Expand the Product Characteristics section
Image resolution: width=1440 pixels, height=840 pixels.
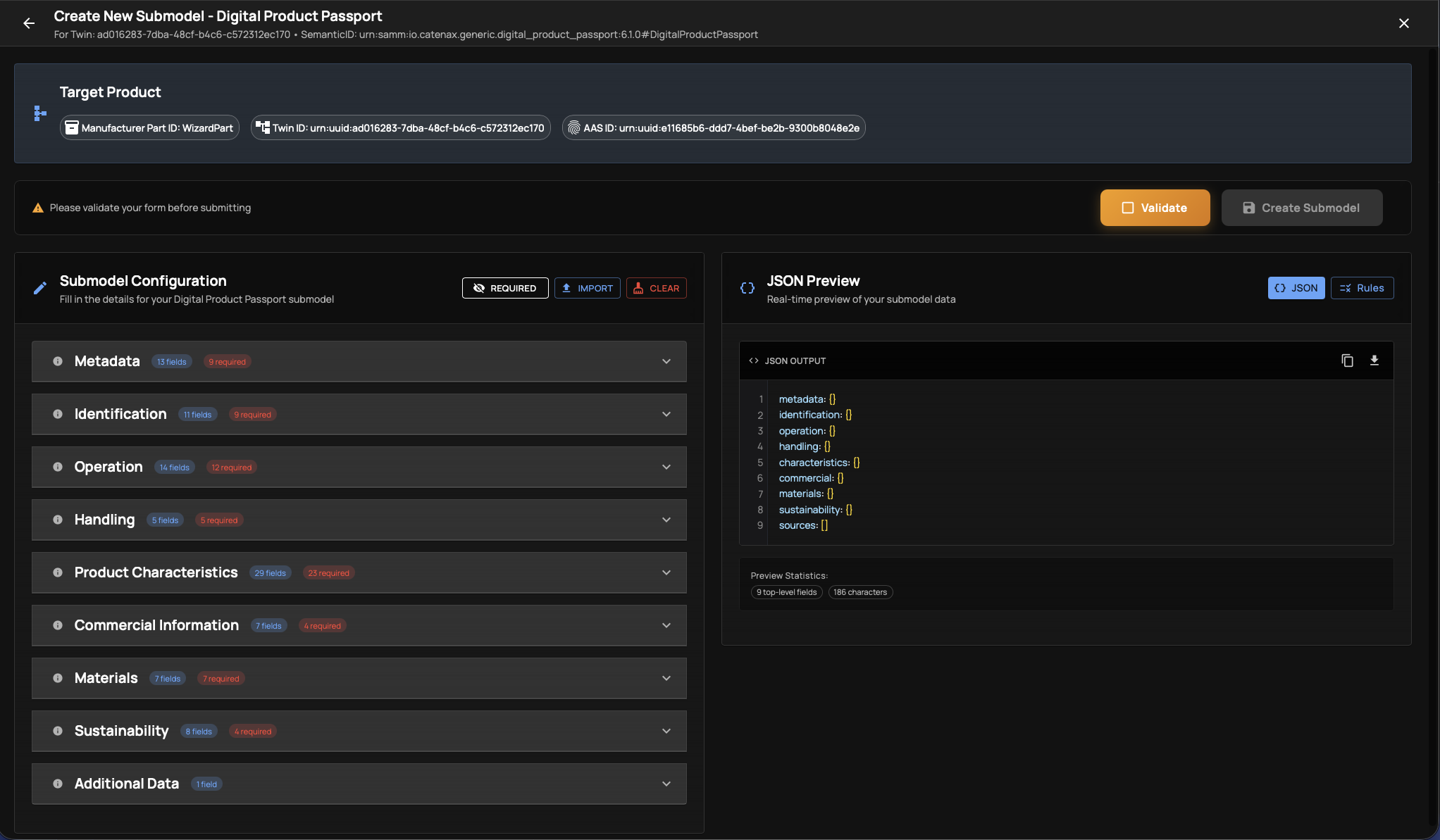(x=666, y=572)
